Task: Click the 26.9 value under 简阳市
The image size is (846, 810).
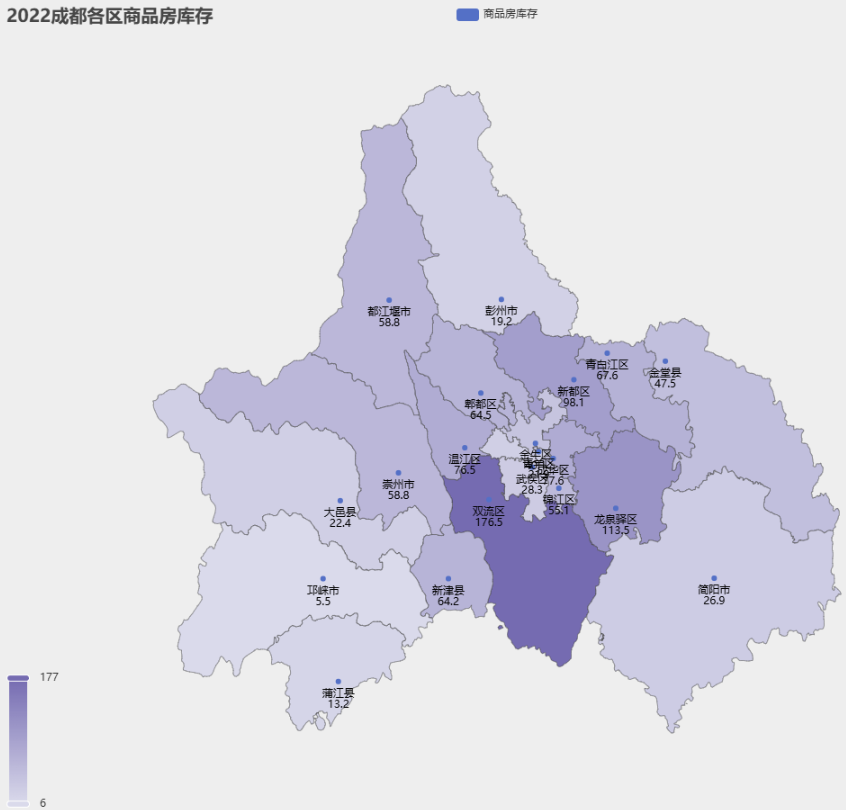Action: click(x=714, y=601)
